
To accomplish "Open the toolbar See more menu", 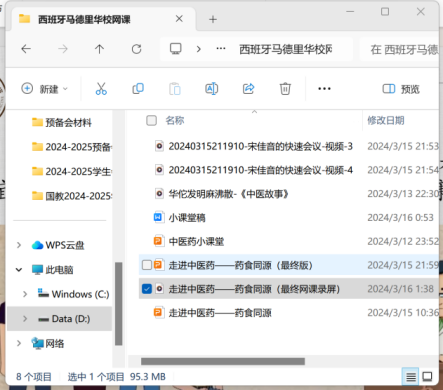I will (324, 89).
